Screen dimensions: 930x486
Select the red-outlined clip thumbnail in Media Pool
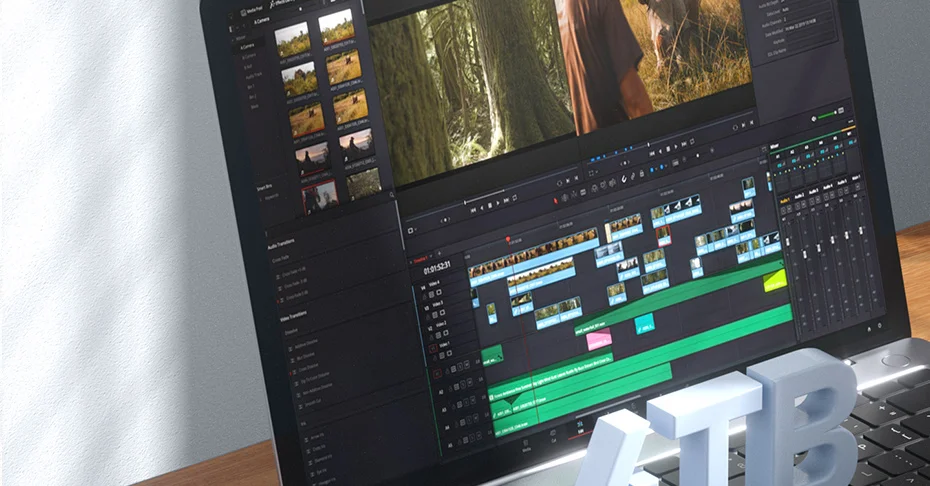320,195
